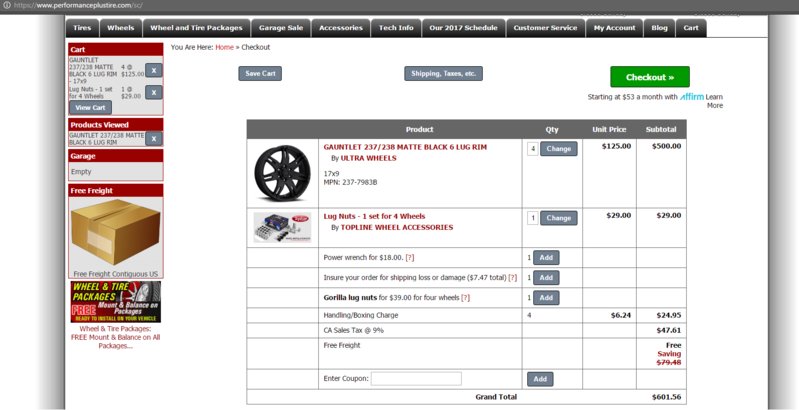The height and width of the screenshot is (410, 799).
Task: Open the ULTRA WHEELS brand link
Action: (368, 158)
